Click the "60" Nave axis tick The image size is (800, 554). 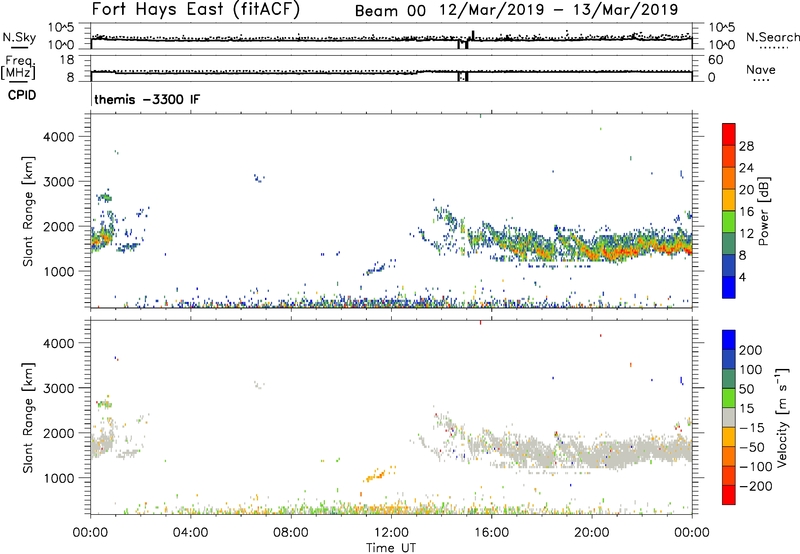[x=715, y=60]
